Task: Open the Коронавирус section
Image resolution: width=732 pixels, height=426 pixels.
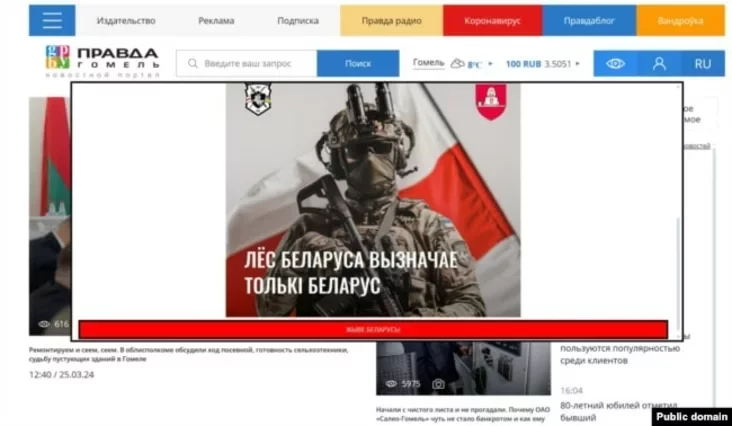Action: [492, 20]
